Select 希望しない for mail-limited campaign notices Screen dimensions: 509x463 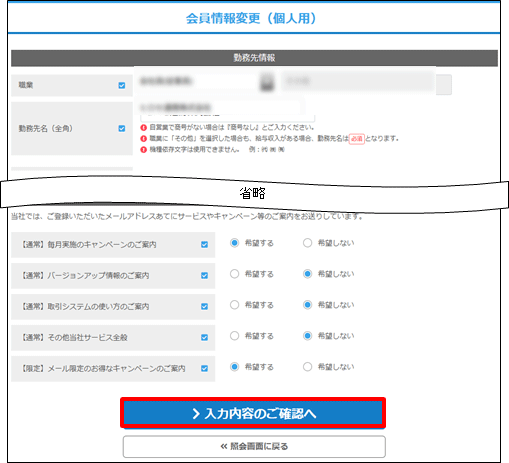tap(307, 367)
